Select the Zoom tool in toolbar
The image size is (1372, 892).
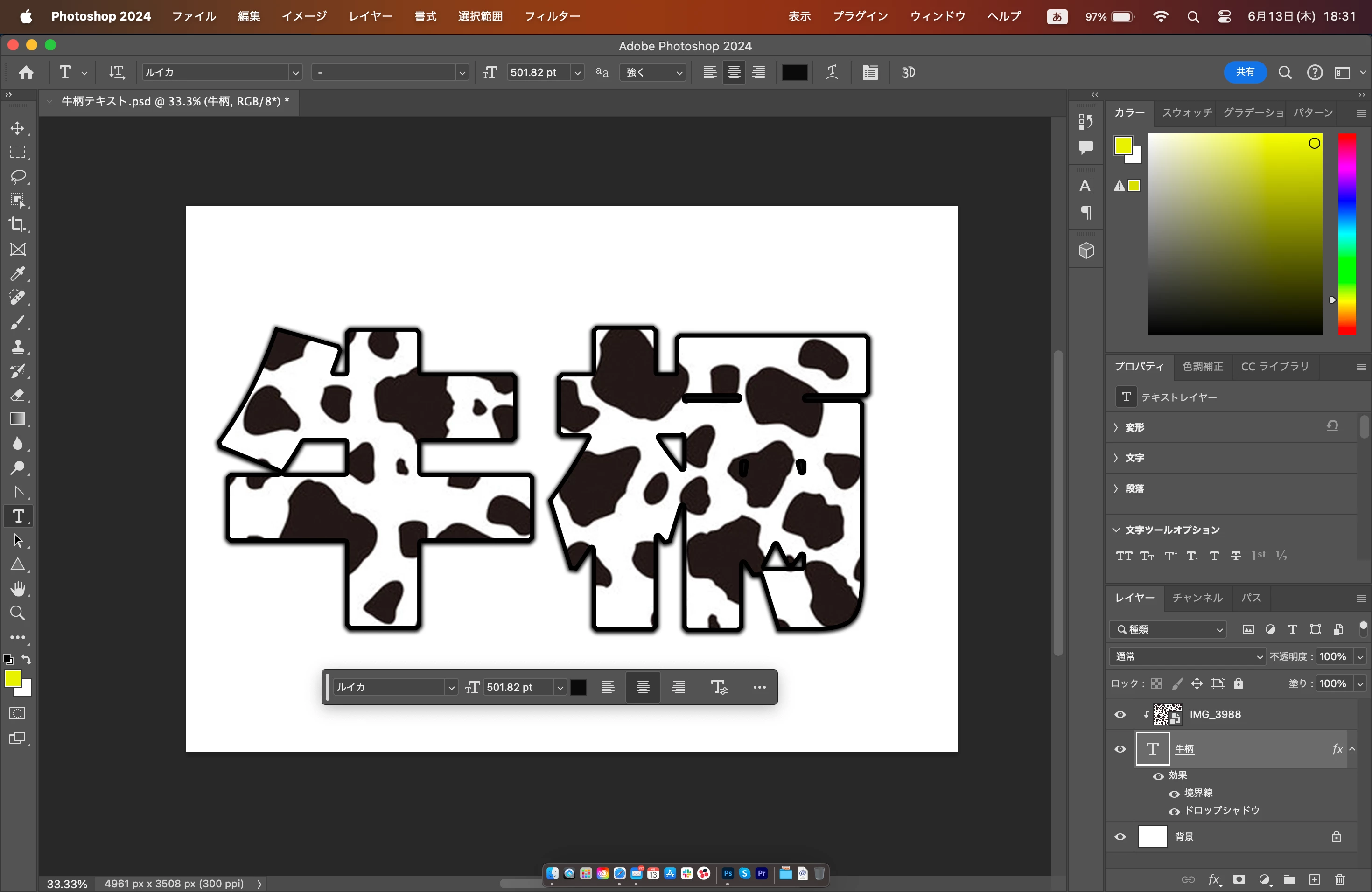click(18, 613)
